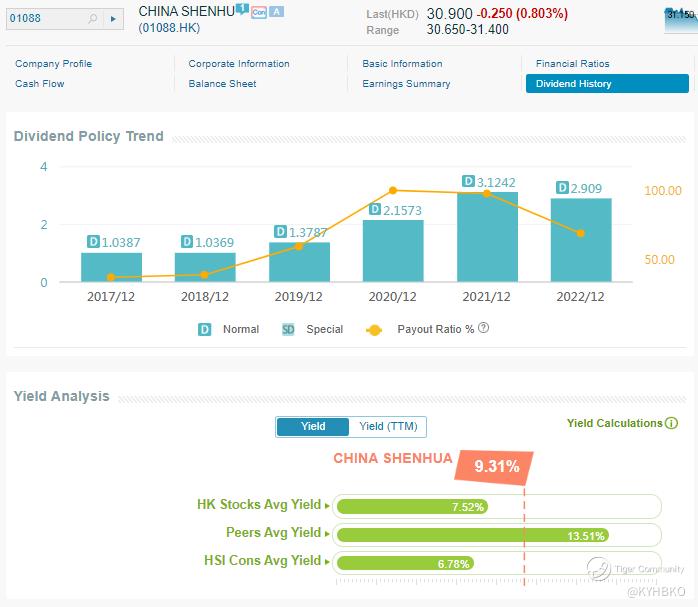Click the D marker for 2022/12 dividend 2.909
Screen dimensions: 698x607
562,187
